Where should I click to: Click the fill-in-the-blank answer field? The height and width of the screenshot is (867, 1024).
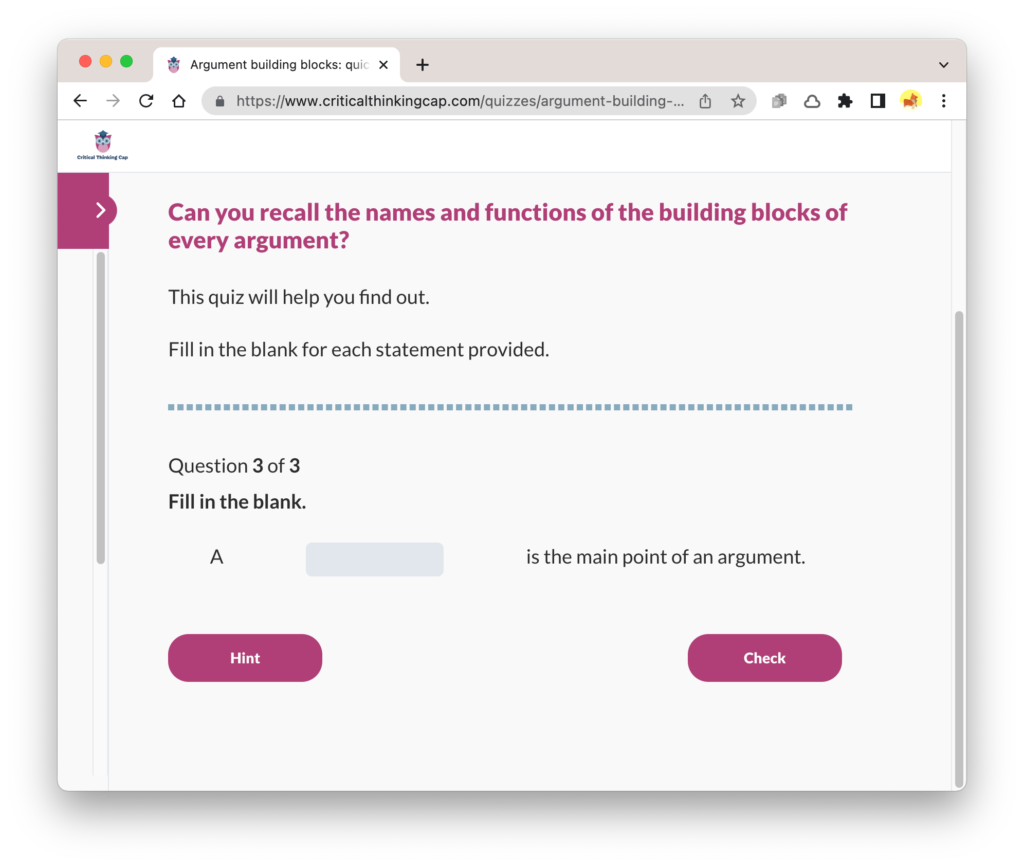pos(375,559)
